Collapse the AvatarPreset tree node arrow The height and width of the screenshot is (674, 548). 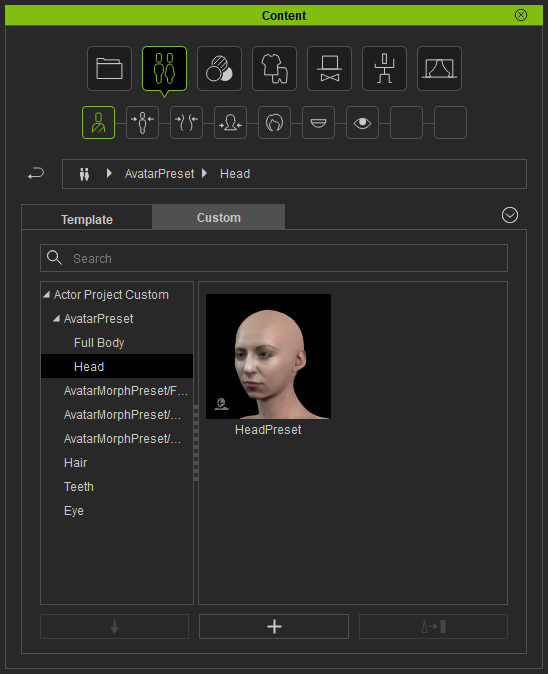tap(56, 319)
